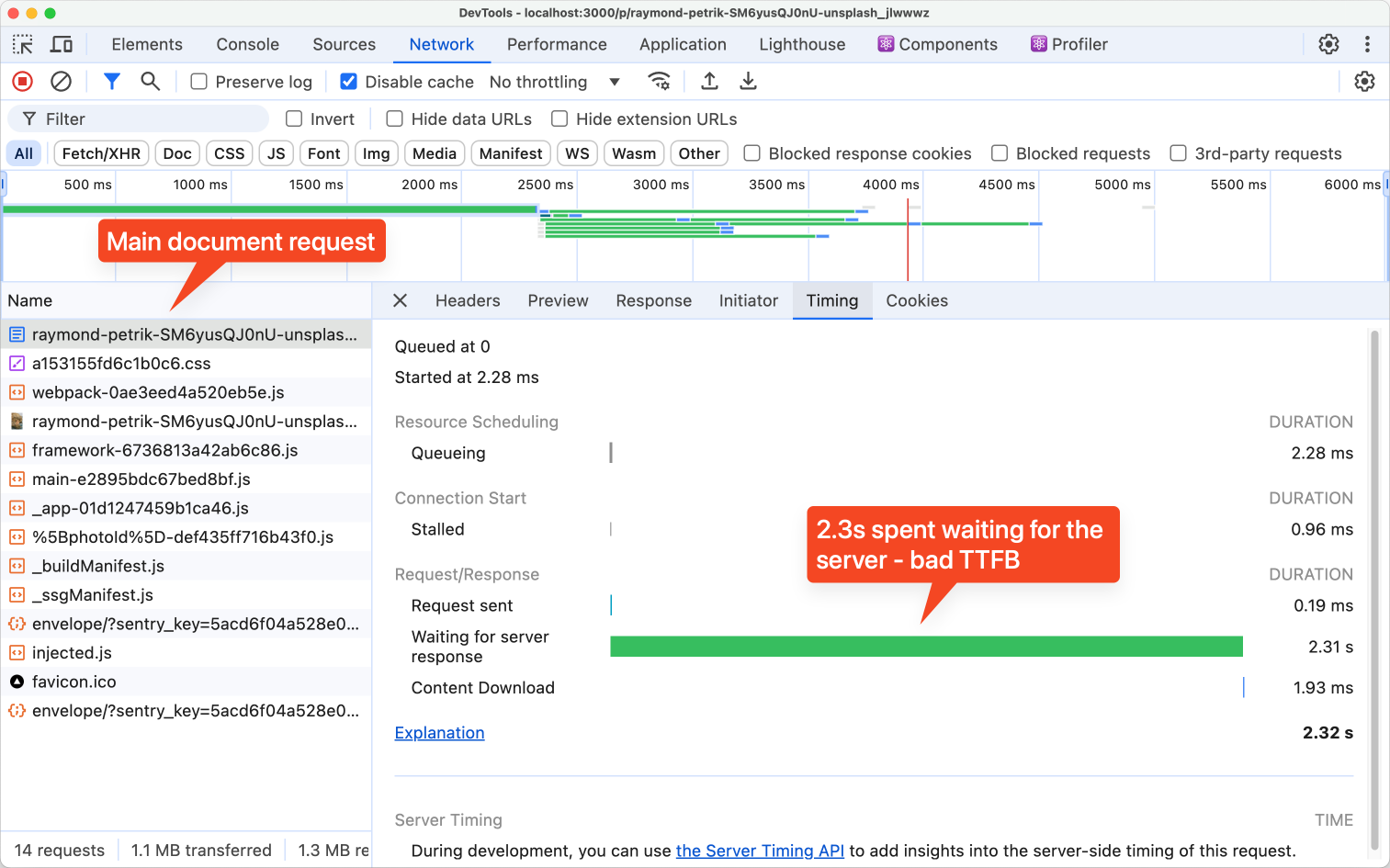Follow the Explanation link

pyautogui.click(x=439, y=732)
